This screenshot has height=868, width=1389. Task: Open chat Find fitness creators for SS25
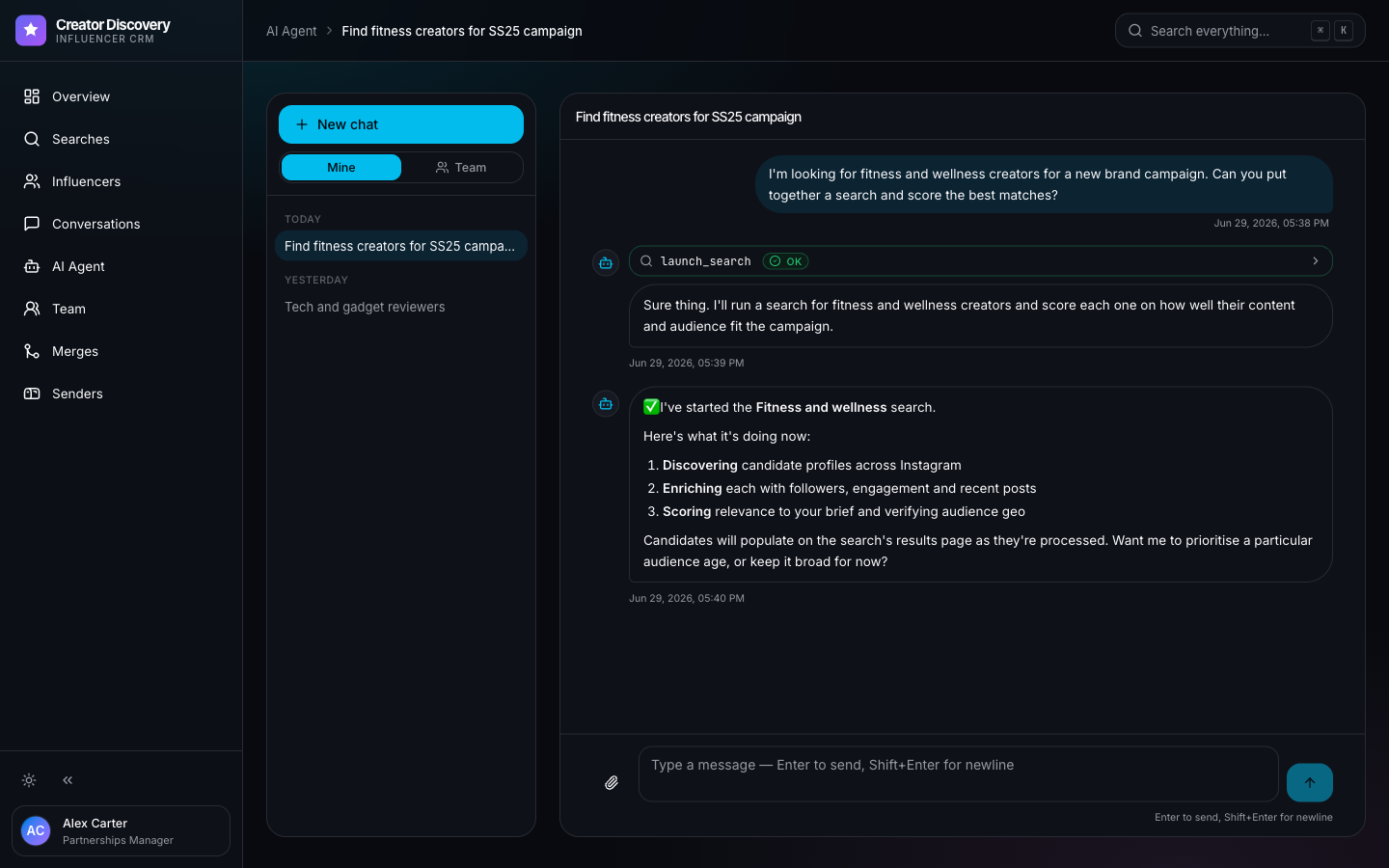(401, 246)
